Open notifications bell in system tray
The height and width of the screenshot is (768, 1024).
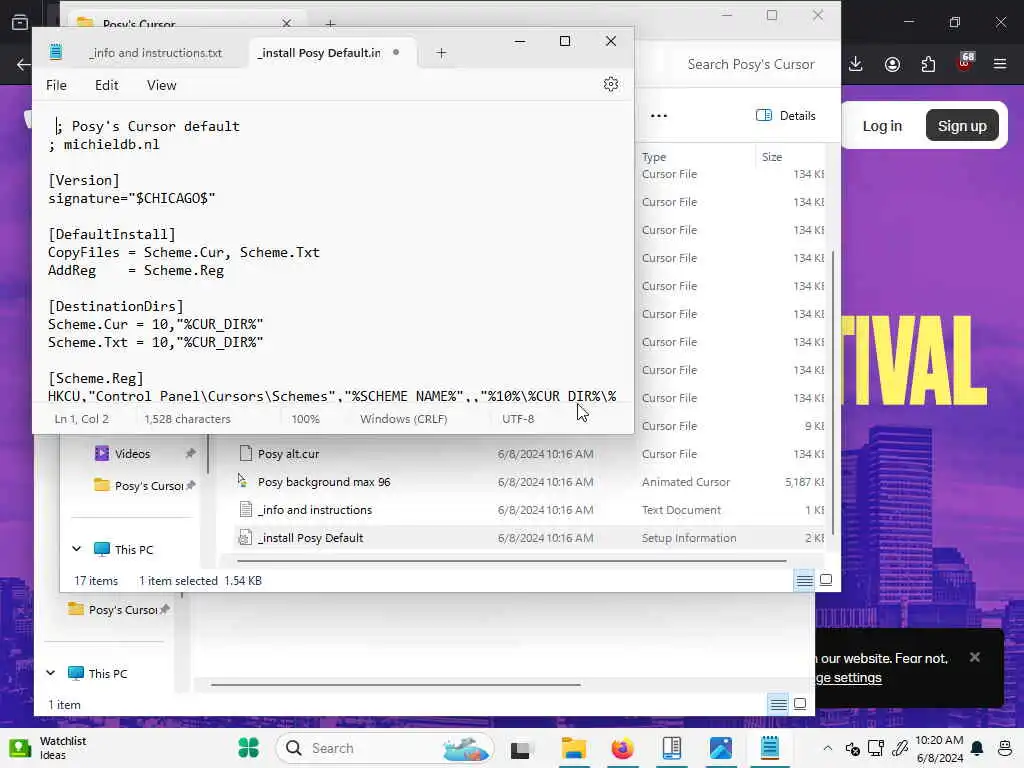click(977, 748)
